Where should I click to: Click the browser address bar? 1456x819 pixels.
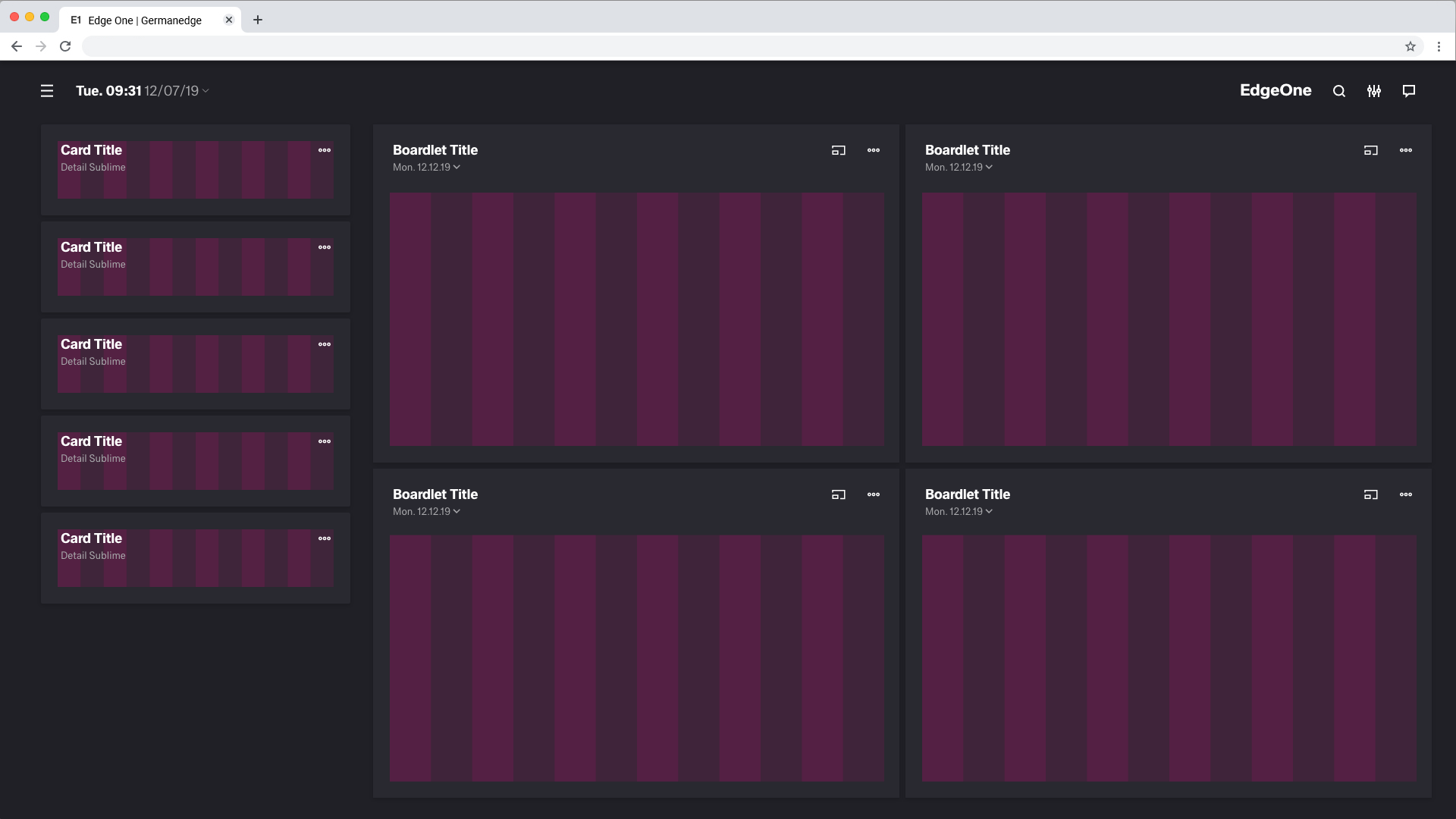(x=728, y=46)
